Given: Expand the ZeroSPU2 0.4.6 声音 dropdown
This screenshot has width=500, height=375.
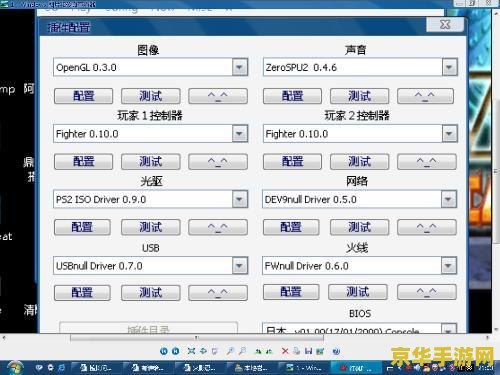Looking at the screenshot, I should pos(449,67).
